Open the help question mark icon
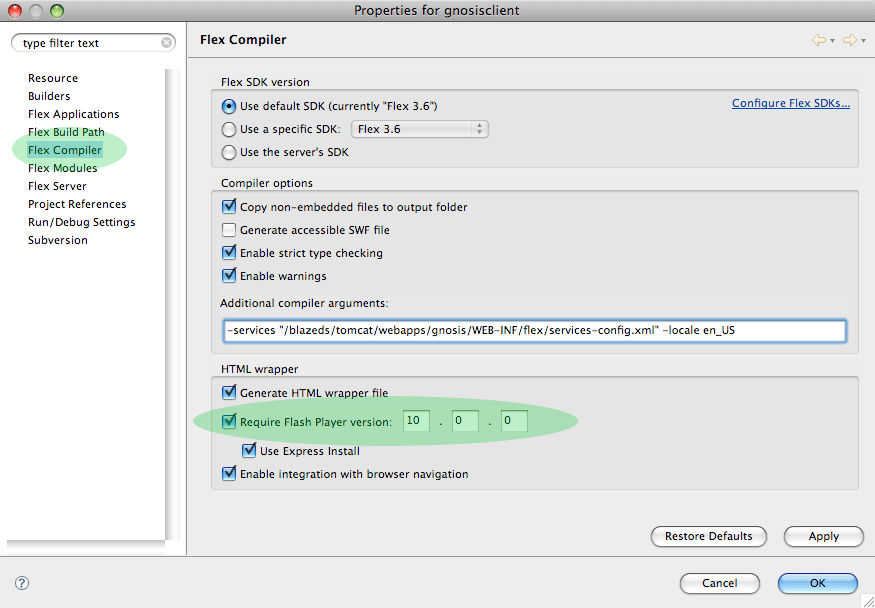Screen dimensions: 875x608 pyautogui.click(x=22, y=583)
